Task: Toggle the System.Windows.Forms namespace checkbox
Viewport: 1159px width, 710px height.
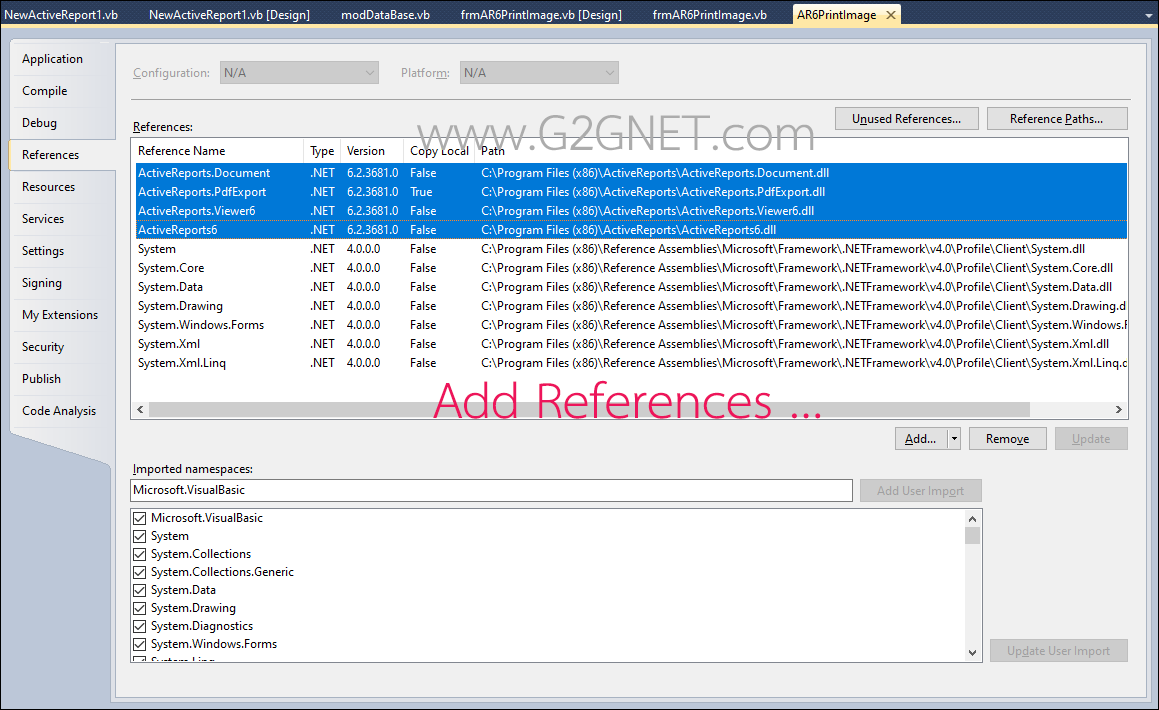Action: click(x=140, y=644)
